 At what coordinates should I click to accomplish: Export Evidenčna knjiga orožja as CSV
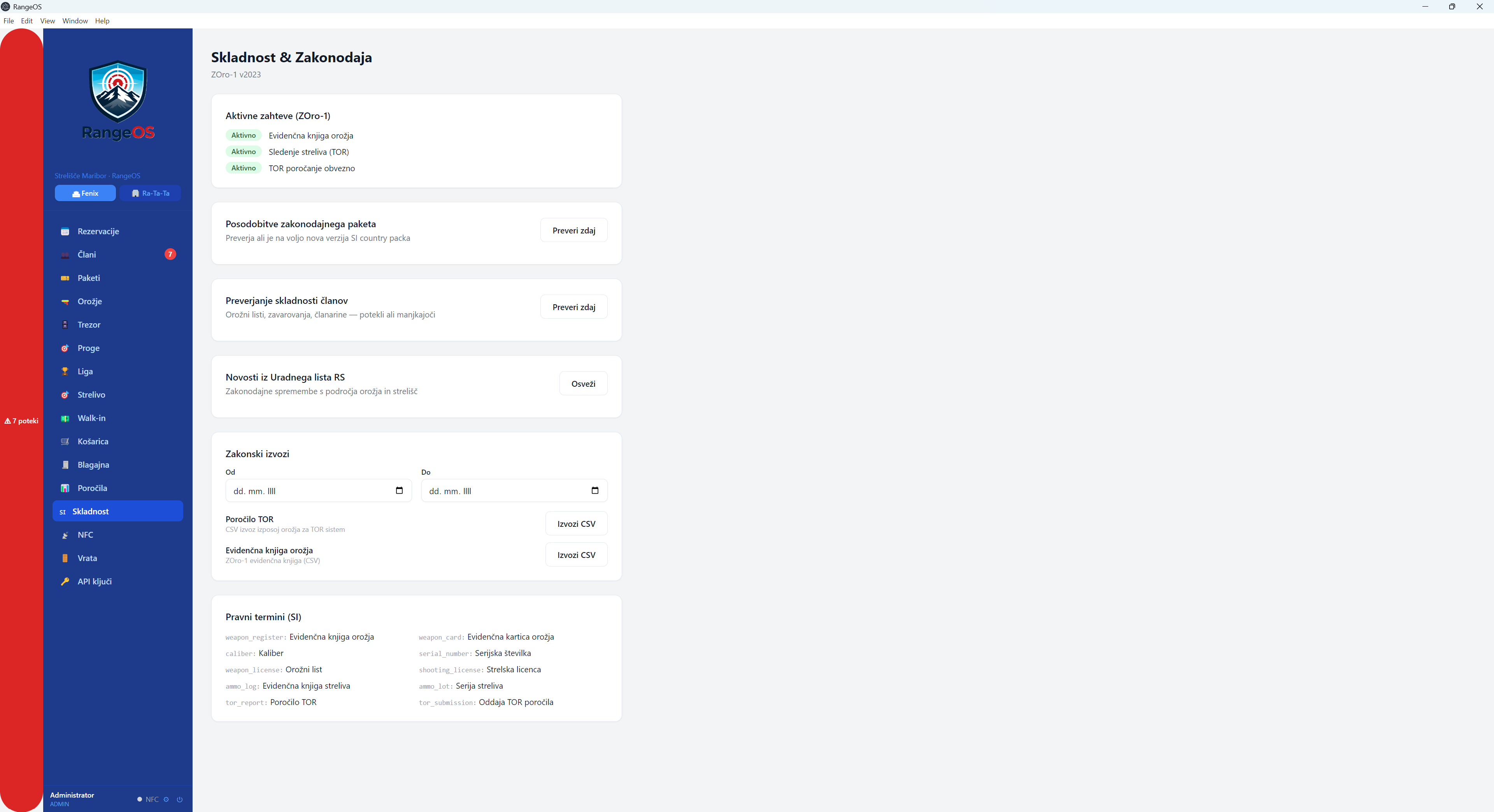pyautogui.click(x=576, y=554)
